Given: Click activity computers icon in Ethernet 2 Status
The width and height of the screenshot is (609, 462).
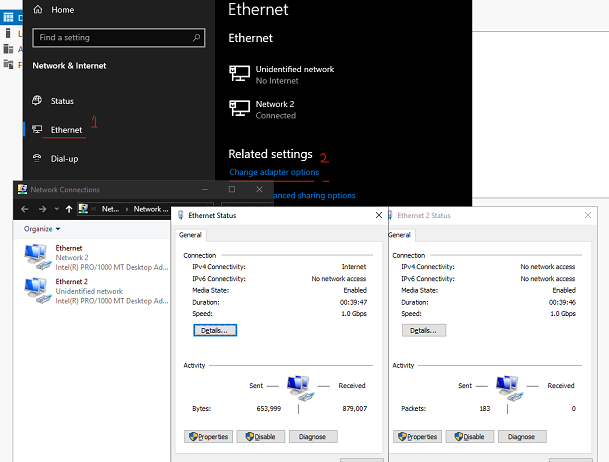Looking at the screenshot, I should (509, 387).
